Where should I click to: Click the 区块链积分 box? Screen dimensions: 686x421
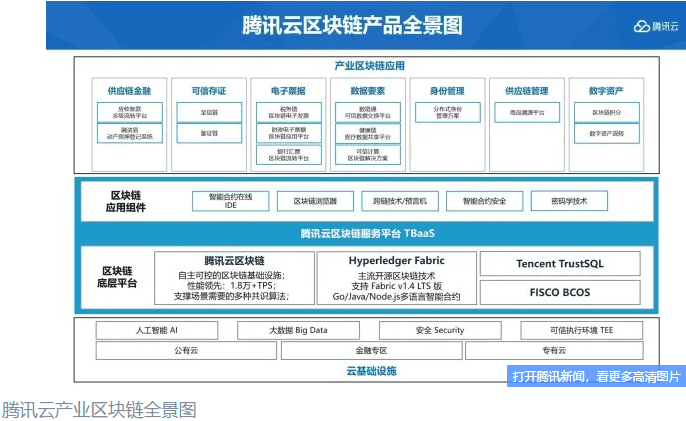pos(607,112)
